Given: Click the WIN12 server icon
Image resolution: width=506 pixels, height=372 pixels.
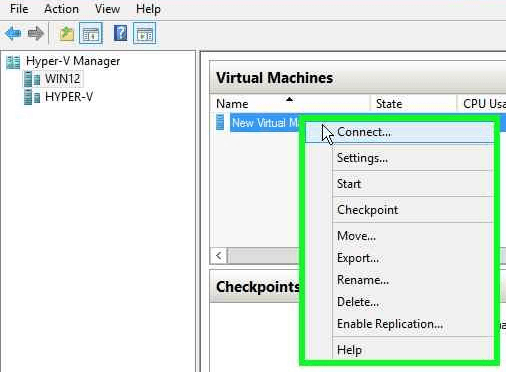Looking at the screenshot, I should click(32, 79).
